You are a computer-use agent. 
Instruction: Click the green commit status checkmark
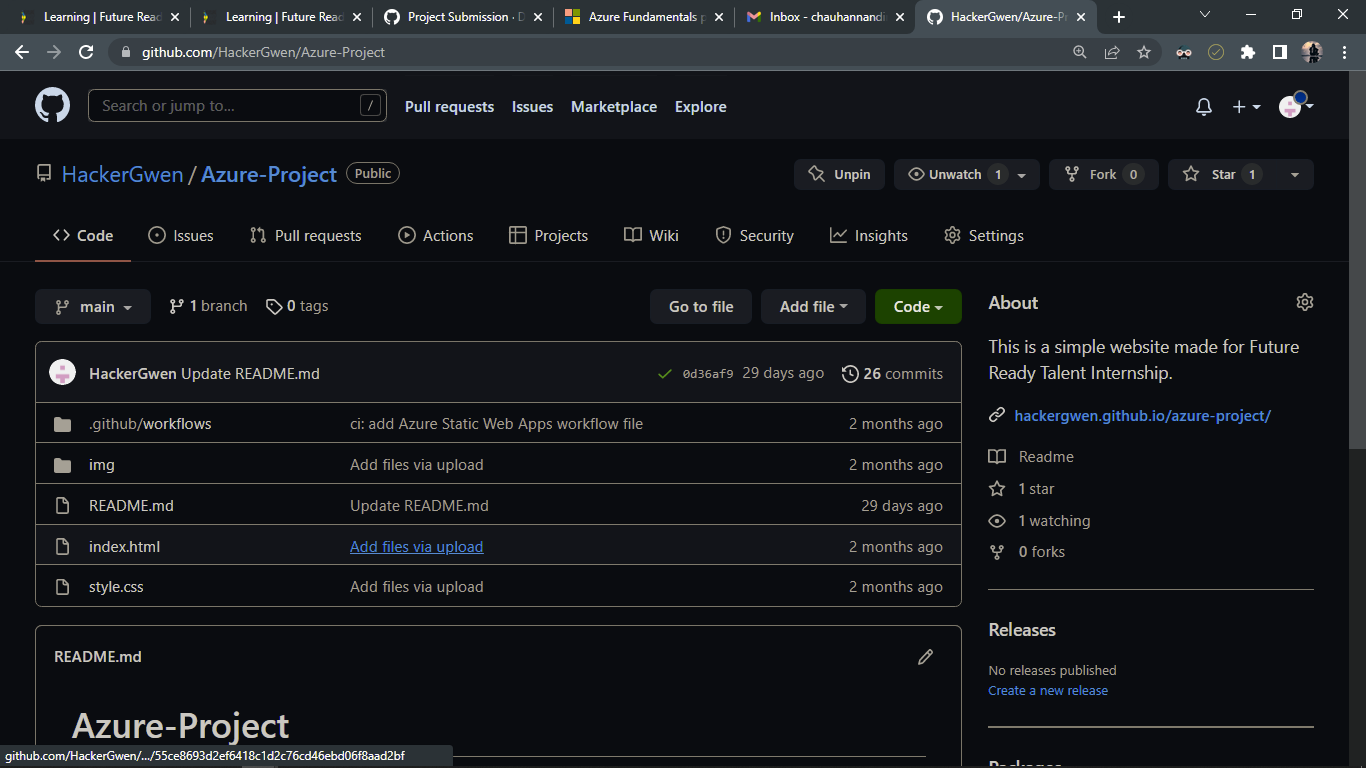click(664, 374)
